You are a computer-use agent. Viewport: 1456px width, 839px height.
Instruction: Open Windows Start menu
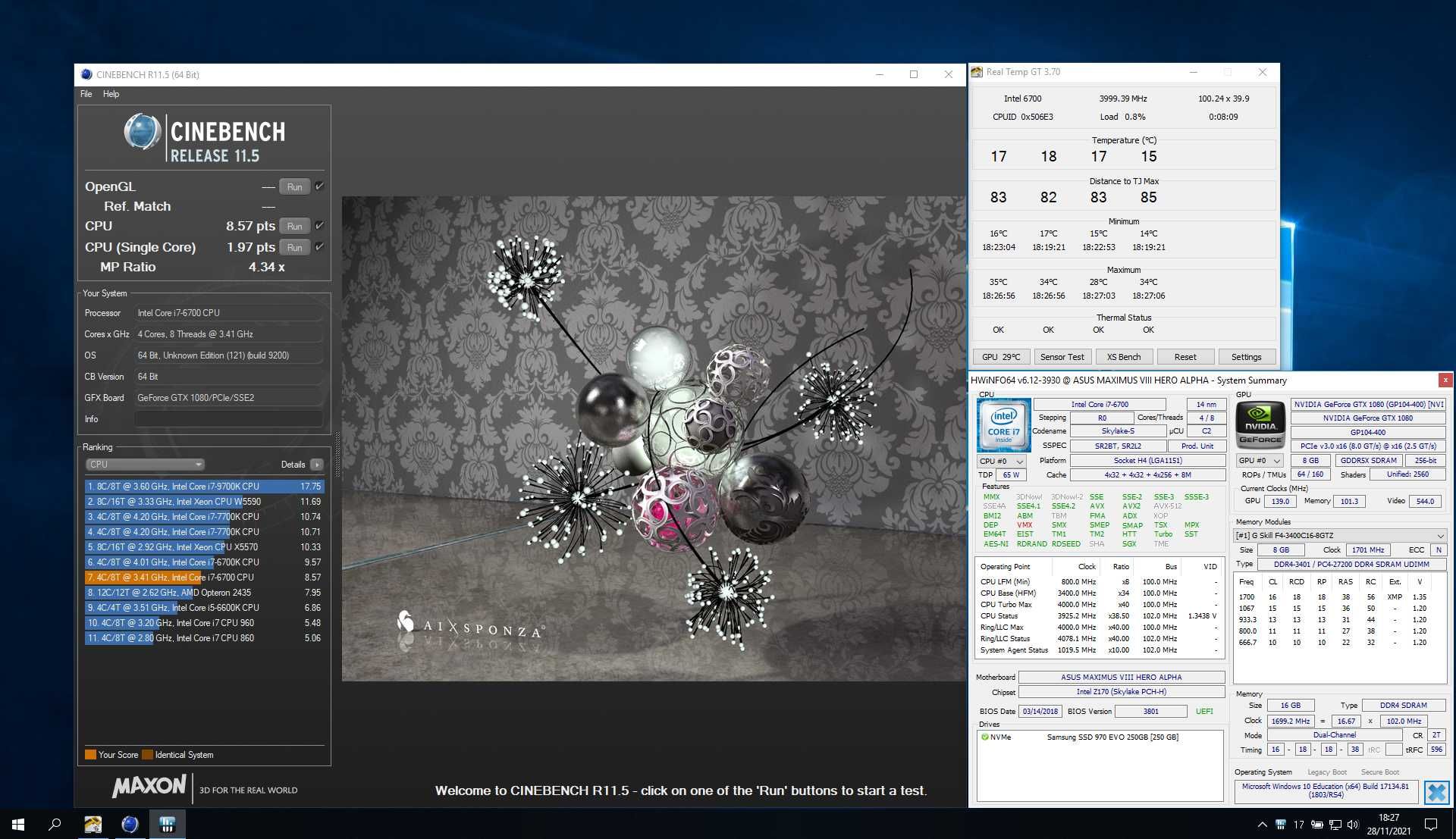18,824
